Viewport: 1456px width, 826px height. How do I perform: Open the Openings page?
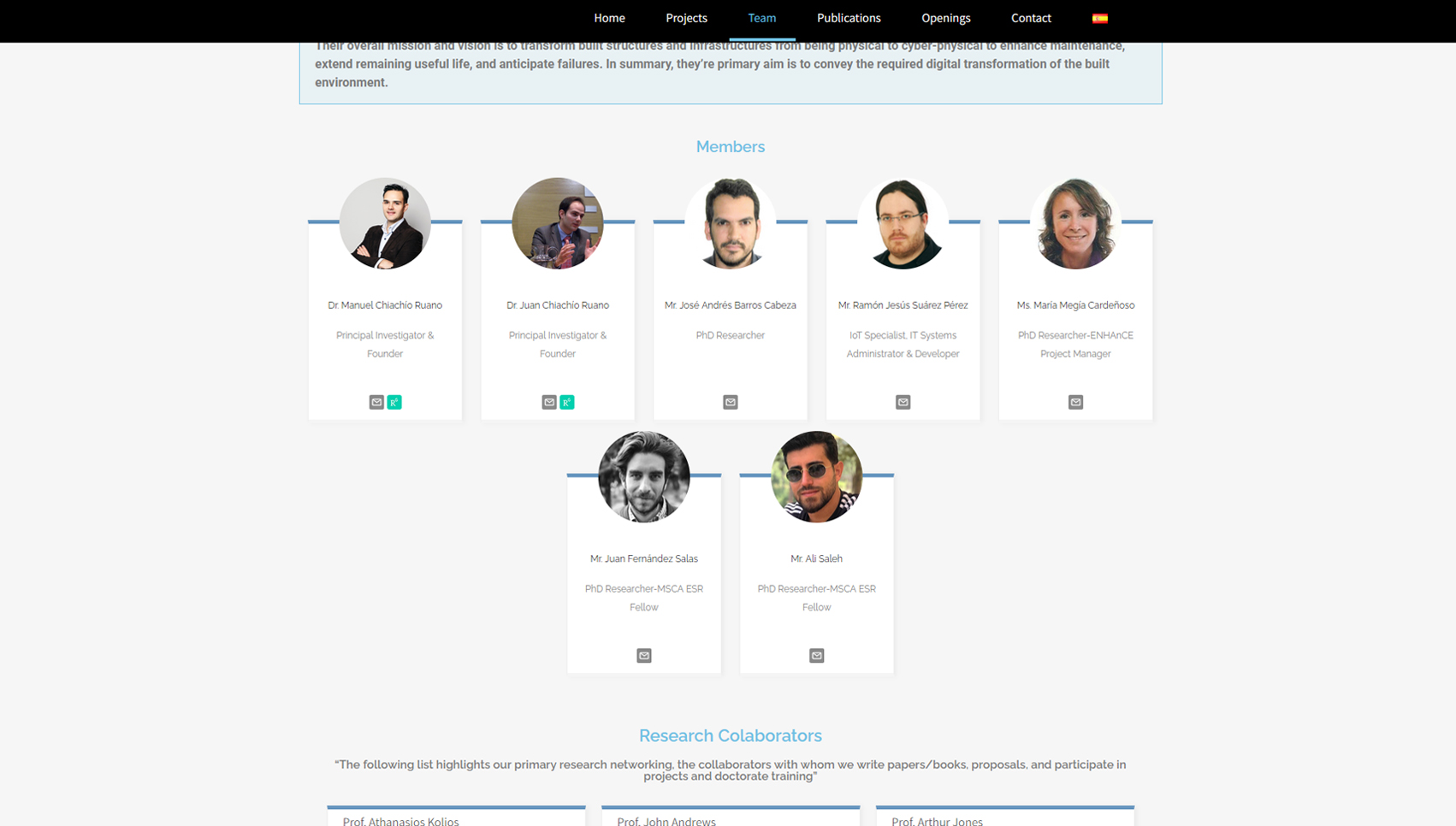(x=946, y=18)
